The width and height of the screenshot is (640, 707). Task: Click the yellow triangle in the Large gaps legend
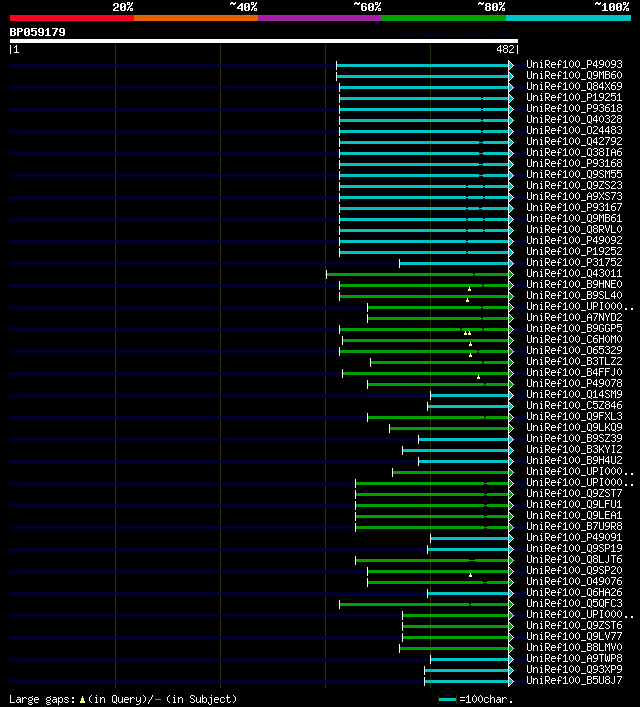(x=82, y=700)
